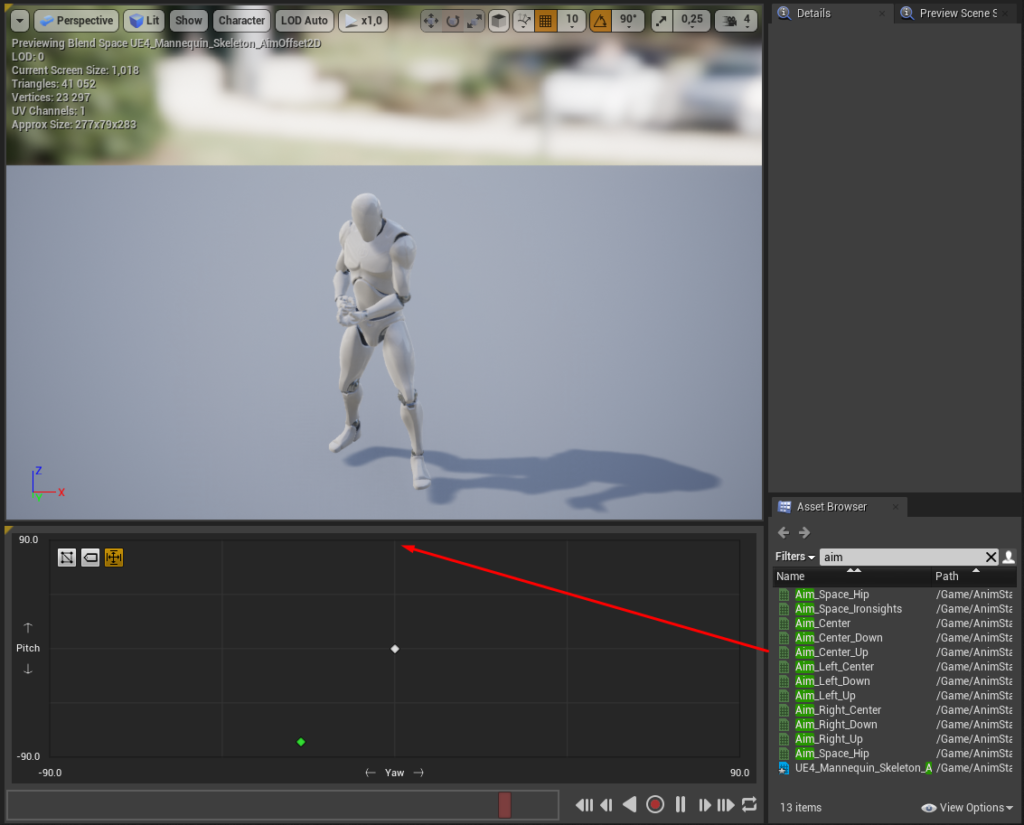Toggle stretch grid button in blend space
The height and width of the screenshot is (825, 1024).
coord(67,558)
